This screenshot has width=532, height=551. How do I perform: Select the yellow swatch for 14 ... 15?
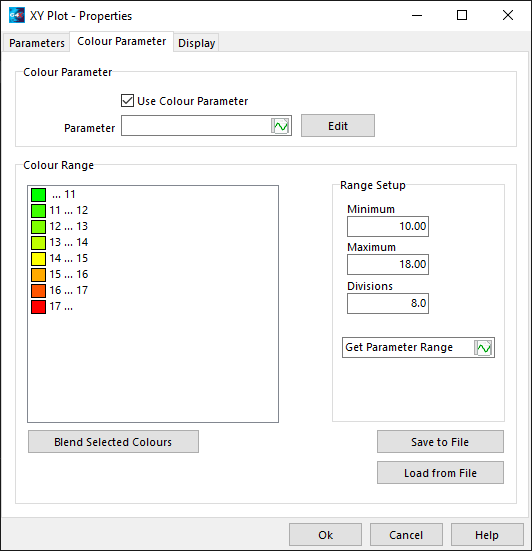click(38, 259)
